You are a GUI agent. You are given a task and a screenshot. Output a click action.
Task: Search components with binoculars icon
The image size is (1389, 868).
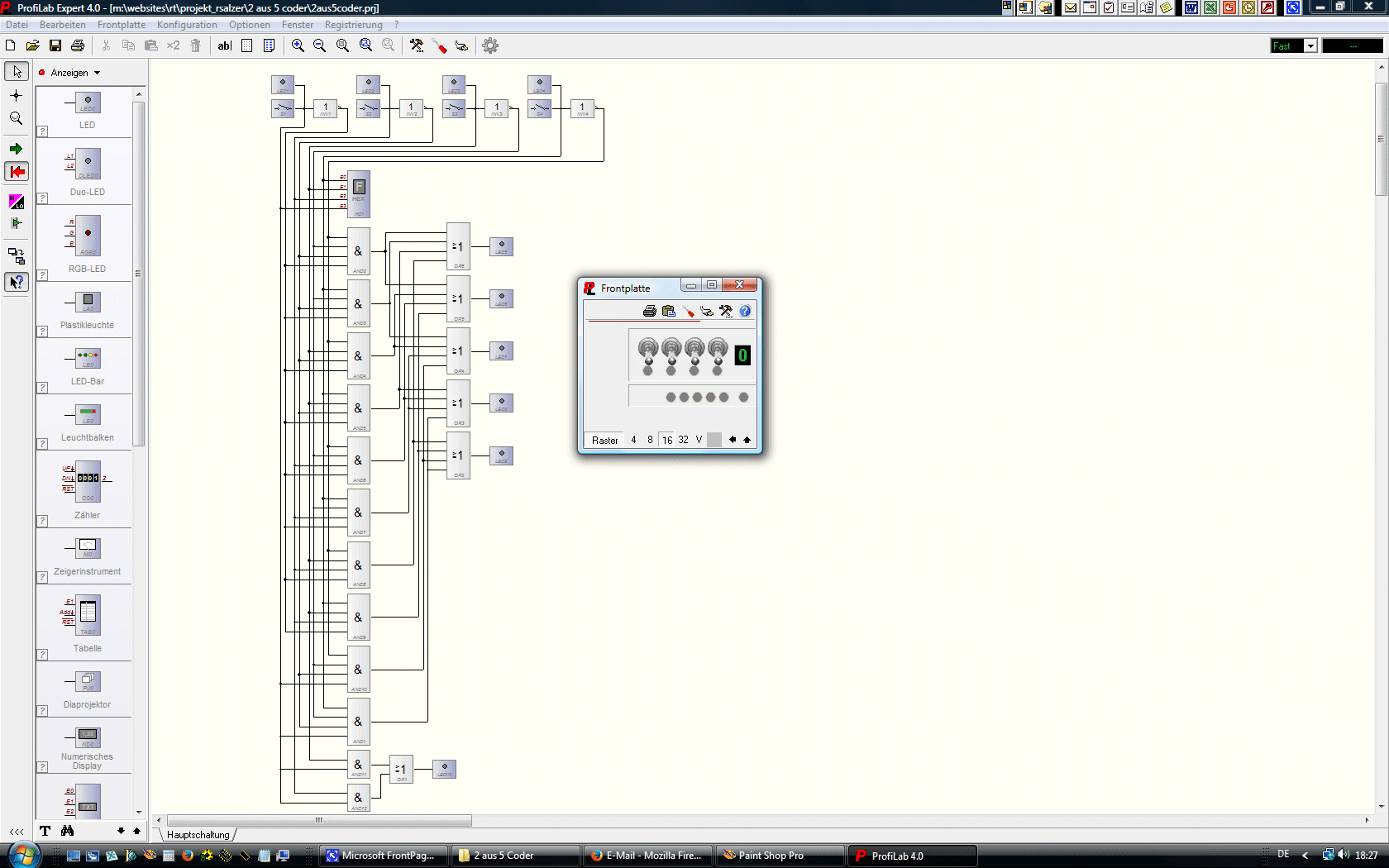coord(67,831)
